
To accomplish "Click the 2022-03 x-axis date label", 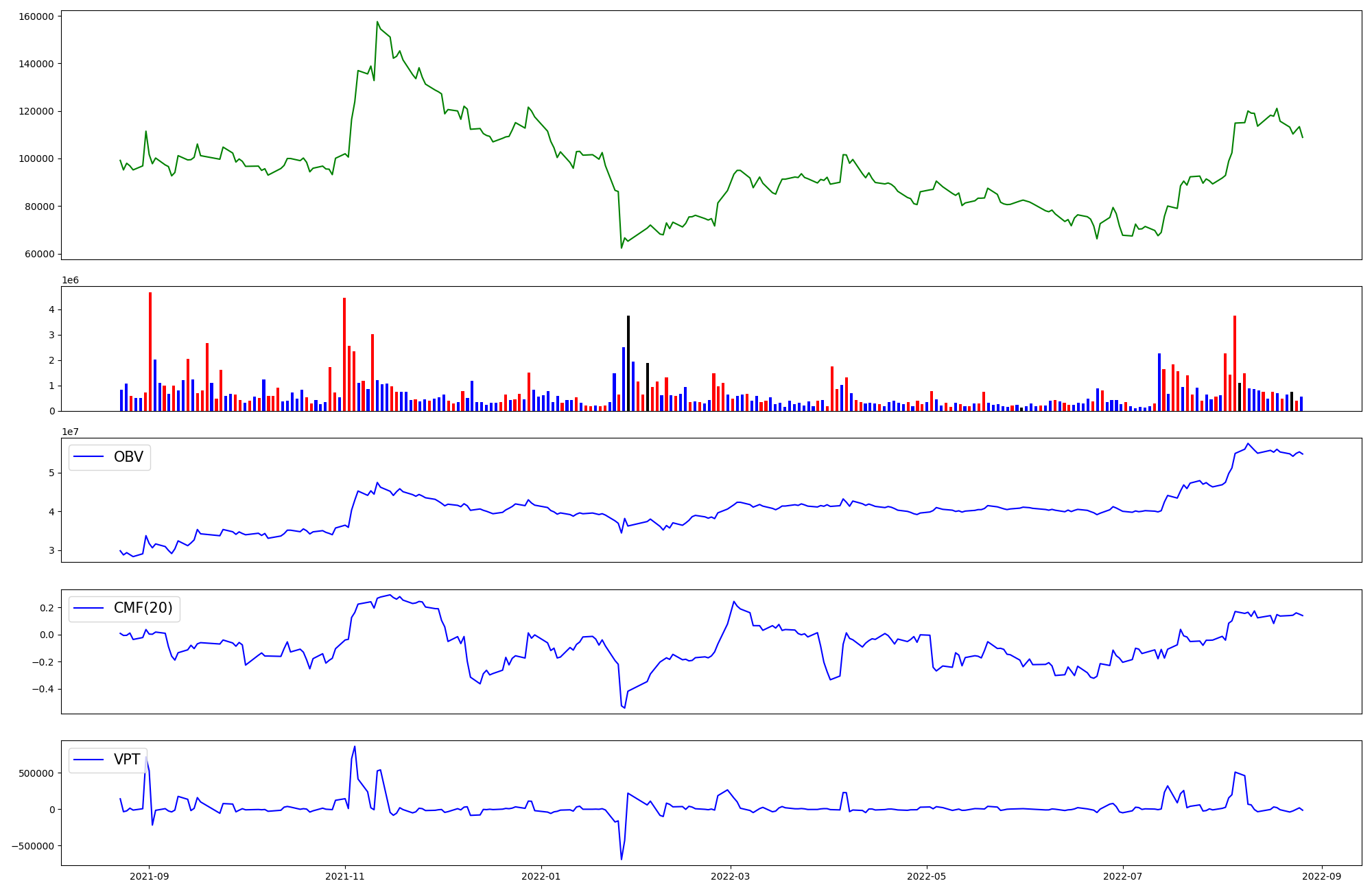I will tap(731, 876).
